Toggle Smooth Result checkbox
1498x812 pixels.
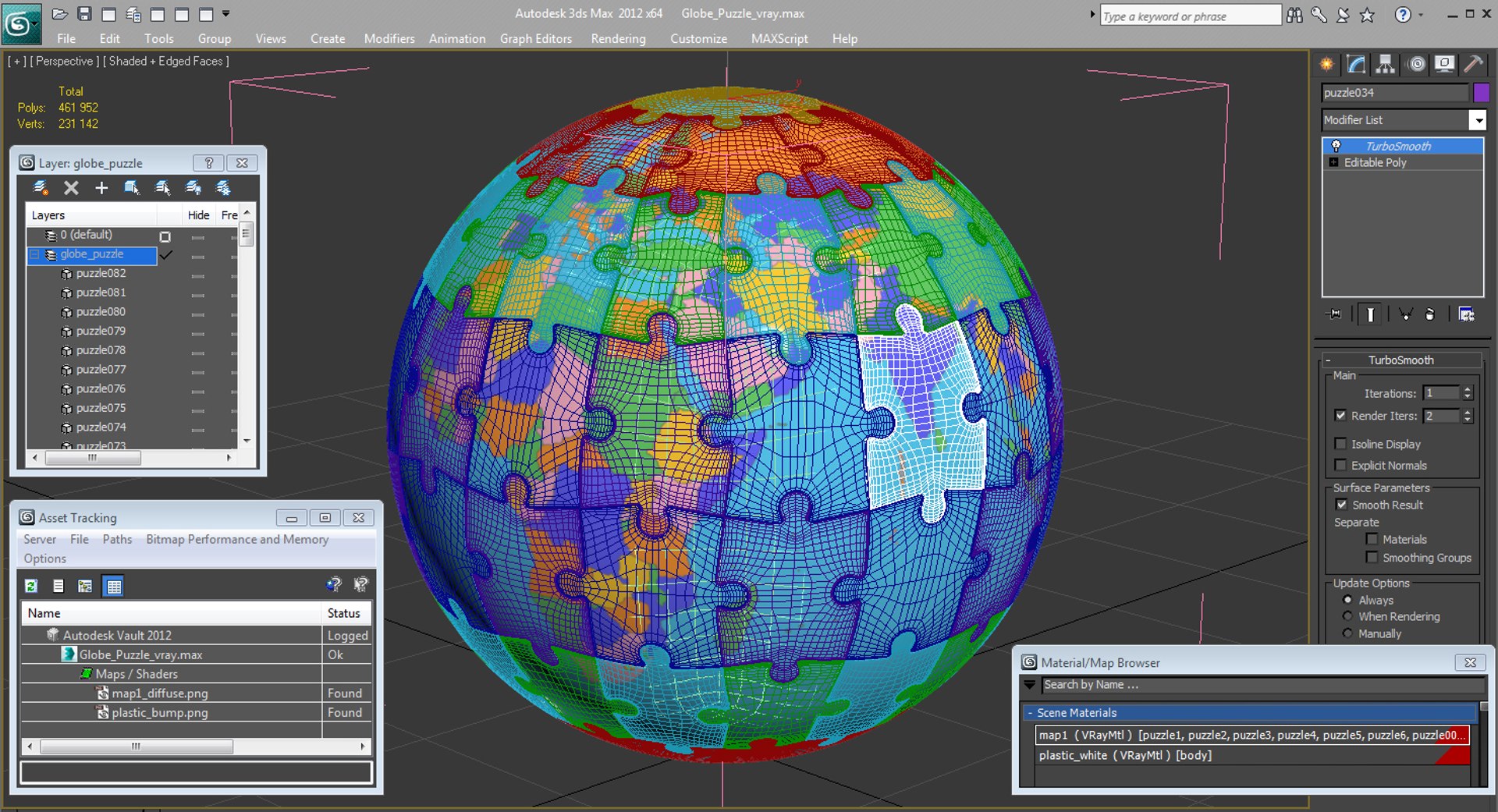coord(1341,505)
